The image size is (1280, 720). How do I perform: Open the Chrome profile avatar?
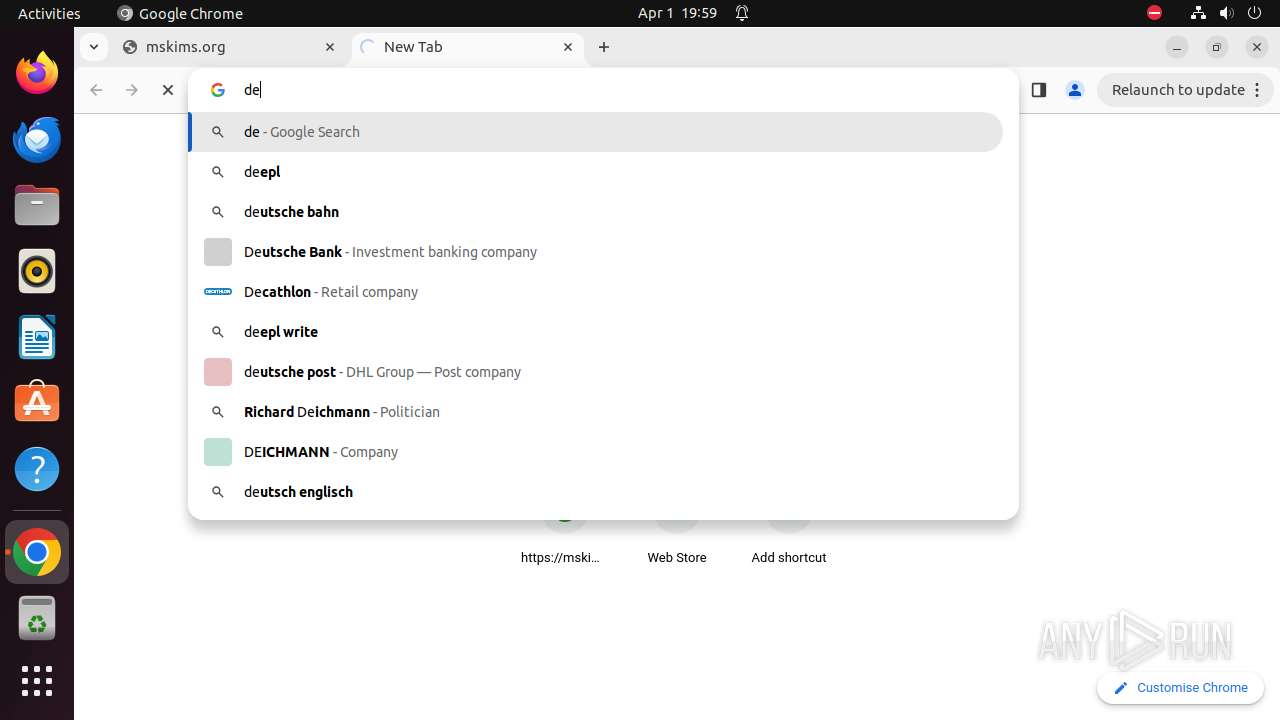click(1075, 90)
